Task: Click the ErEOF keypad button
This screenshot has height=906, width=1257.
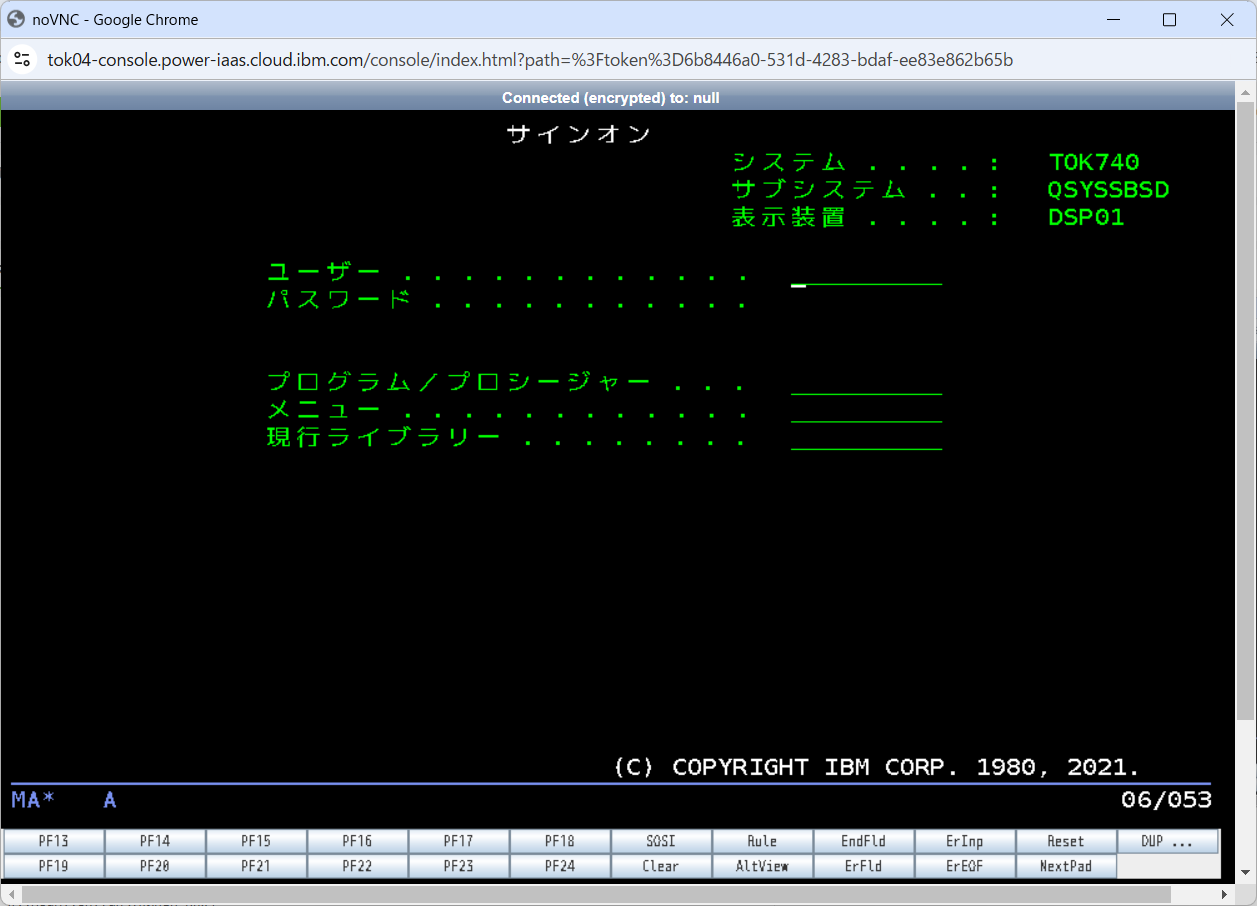Action: 965,866
